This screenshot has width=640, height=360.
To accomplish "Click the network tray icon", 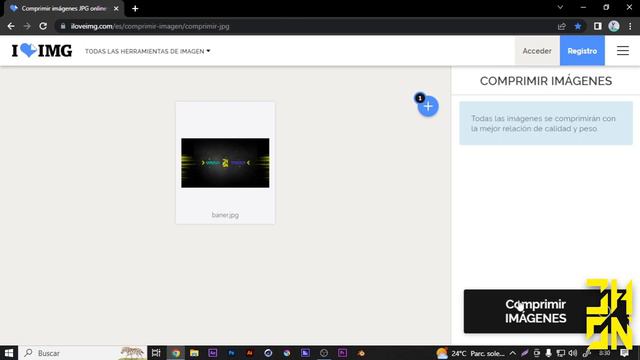I will [561, 353].
